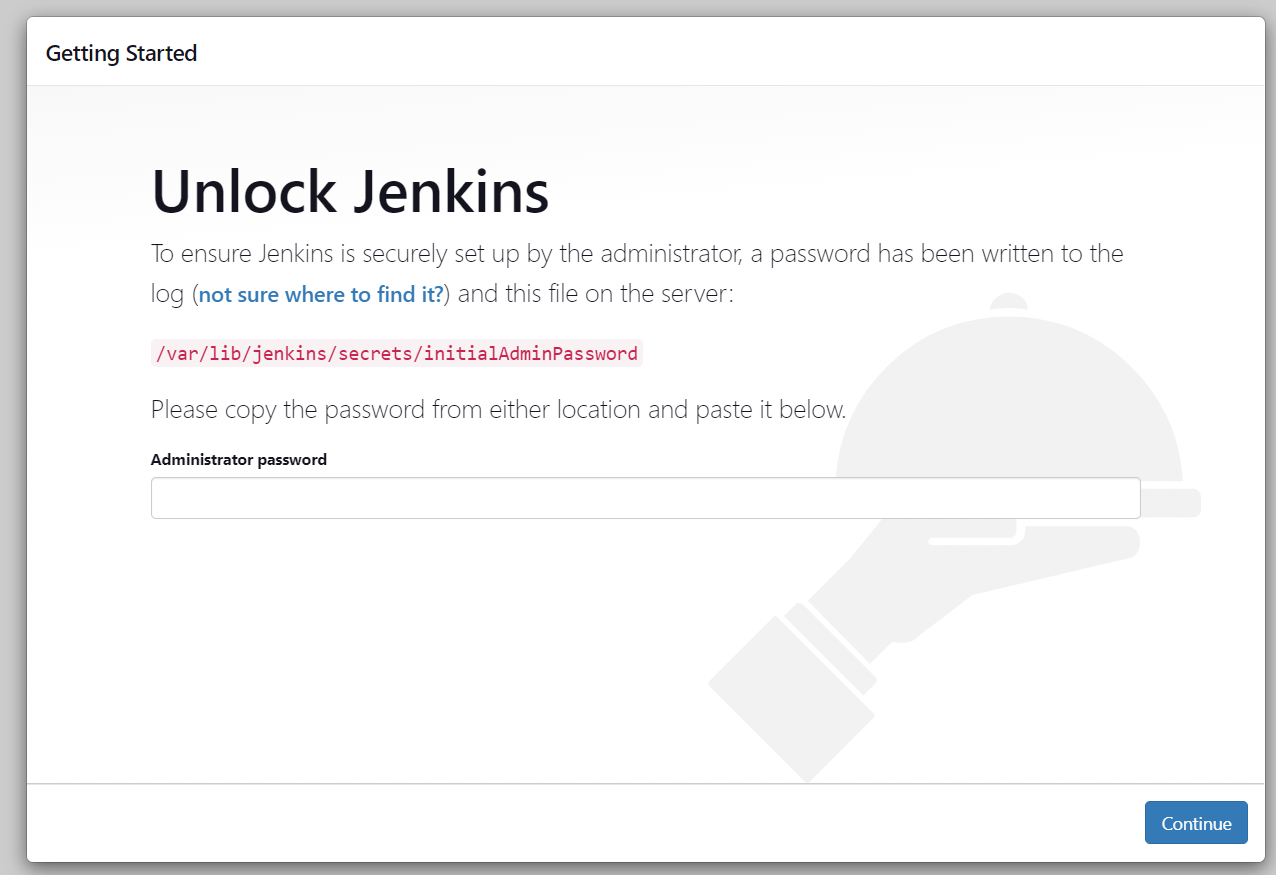Screen dimensions: 1276x875
Task: Click the Getting Started header label
Action: [121, 52]
